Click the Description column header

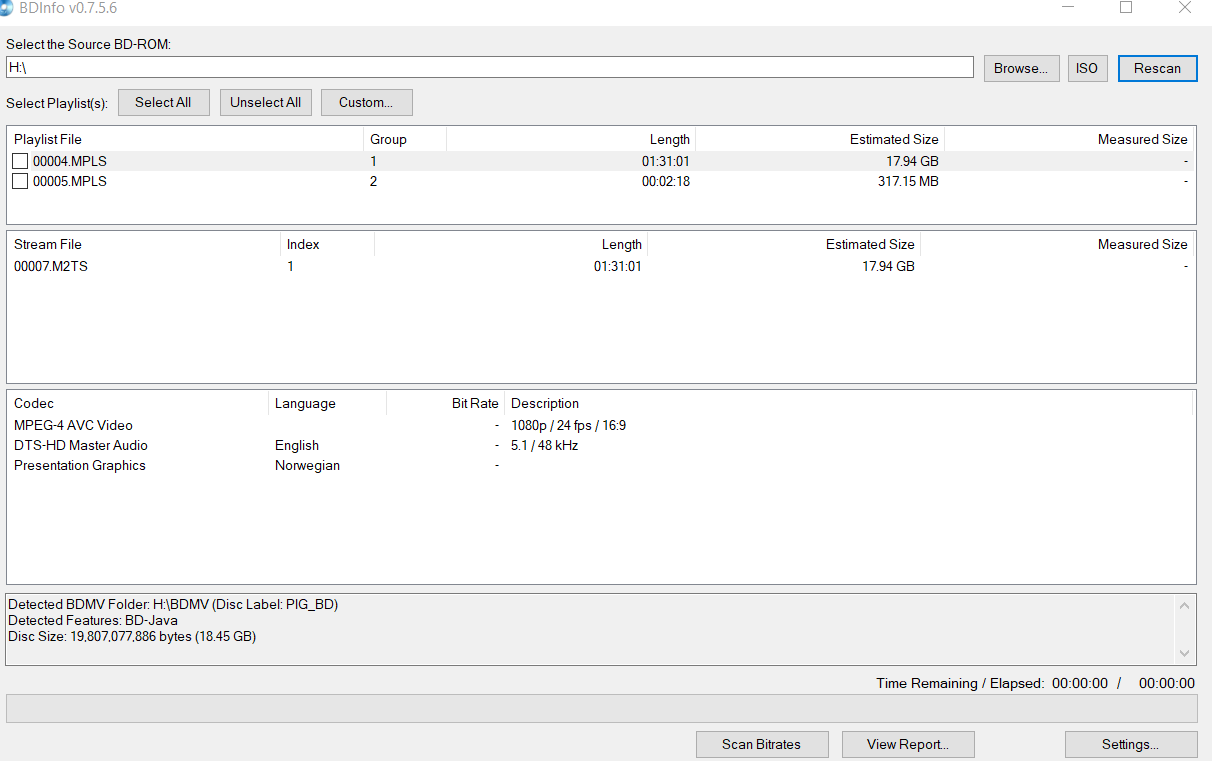click(x=848, y=403)
